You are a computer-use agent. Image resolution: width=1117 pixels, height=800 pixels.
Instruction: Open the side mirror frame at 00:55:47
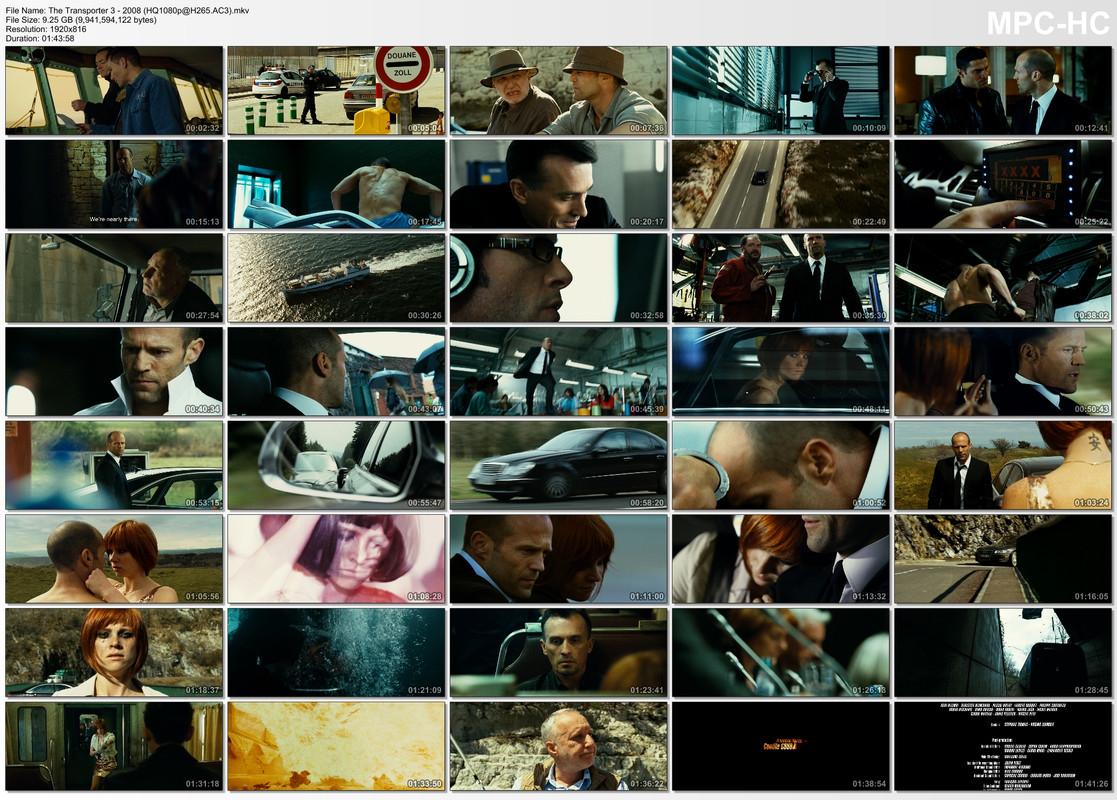336,465
